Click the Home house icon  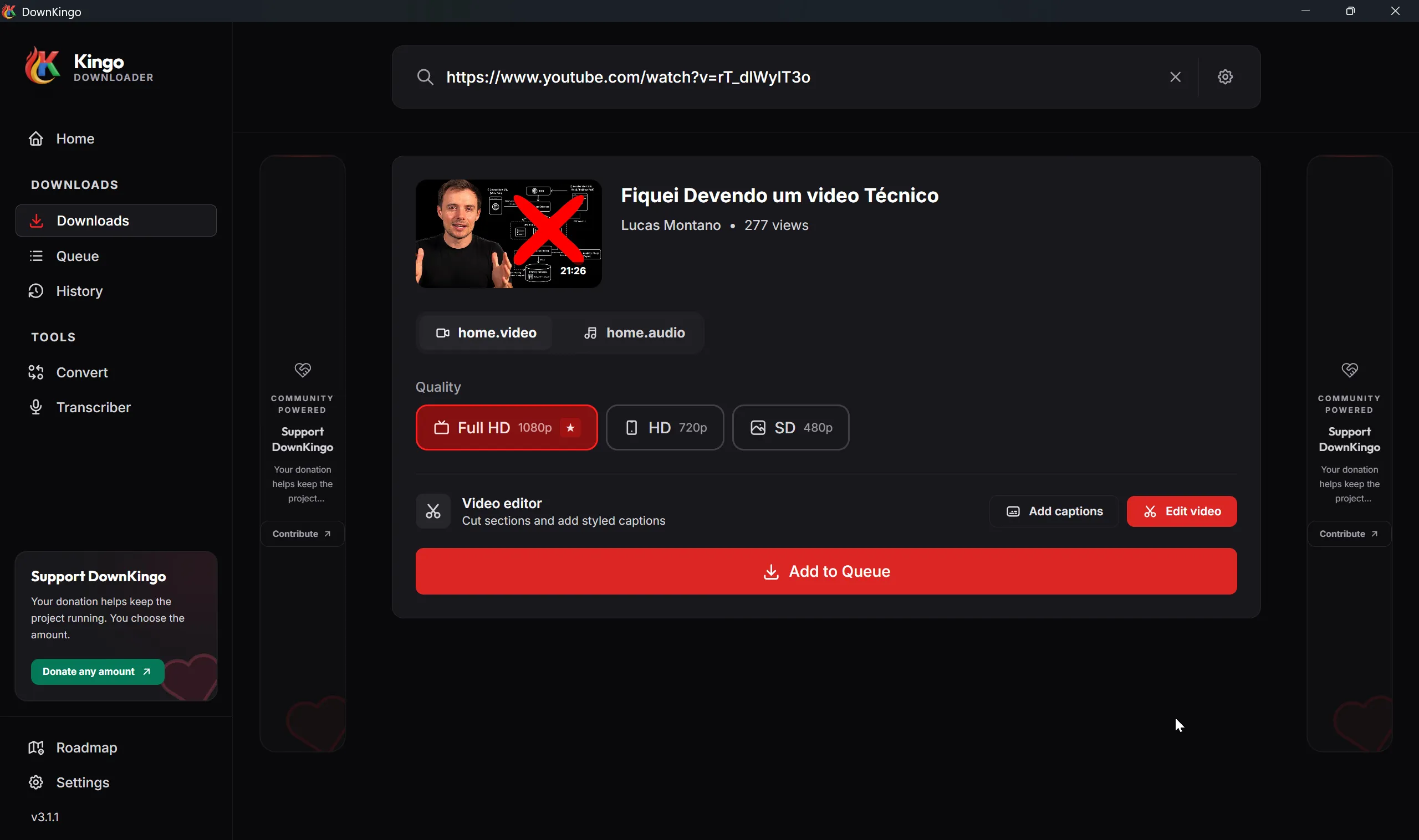tap(36, 139)
